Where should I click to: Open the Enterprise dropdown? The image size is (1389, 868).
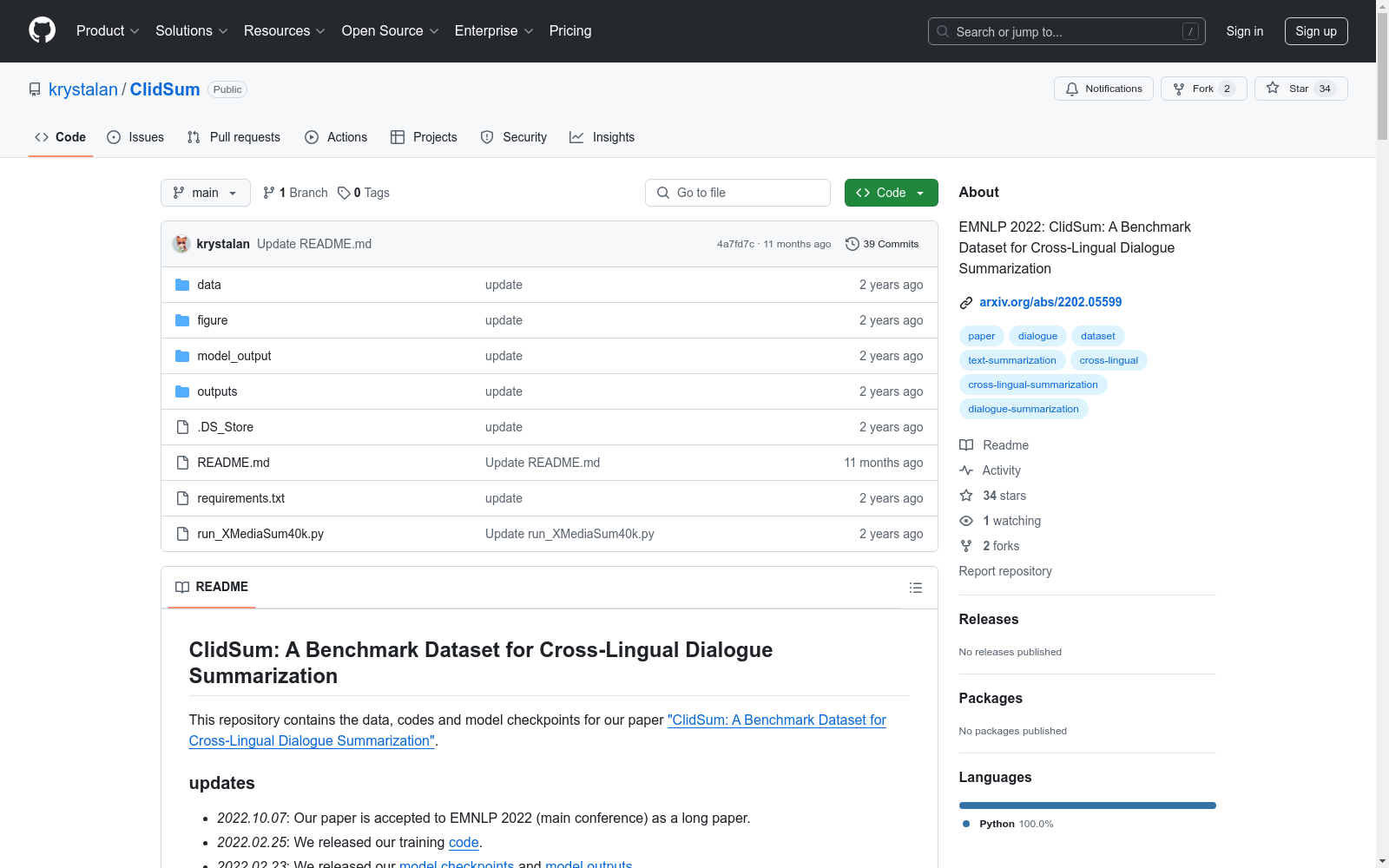494,30
